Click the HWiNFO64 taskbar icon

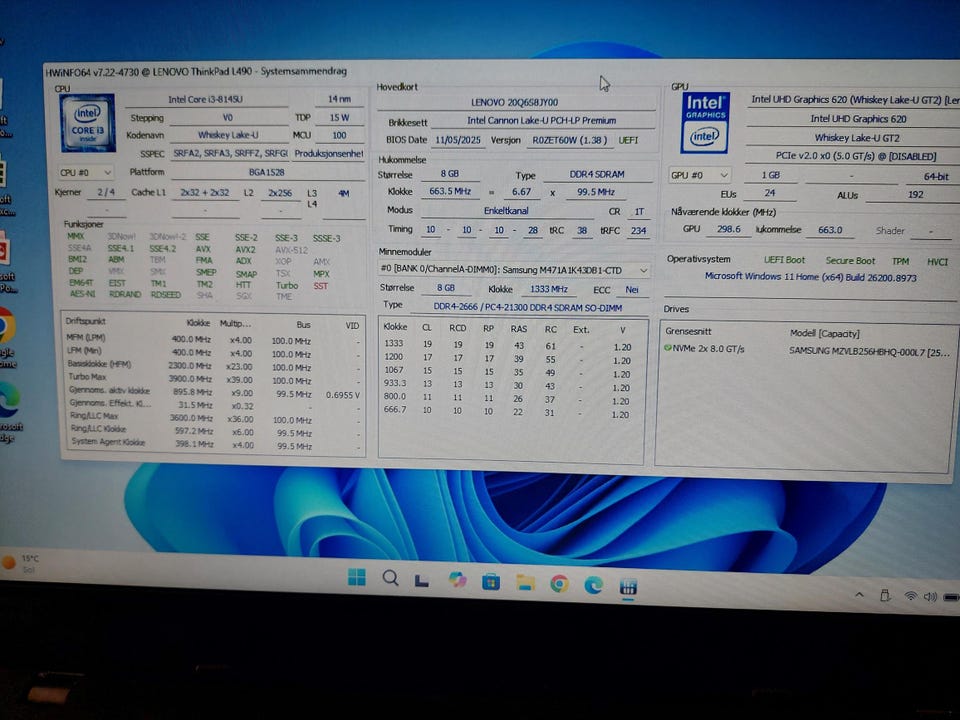point(628,587)
